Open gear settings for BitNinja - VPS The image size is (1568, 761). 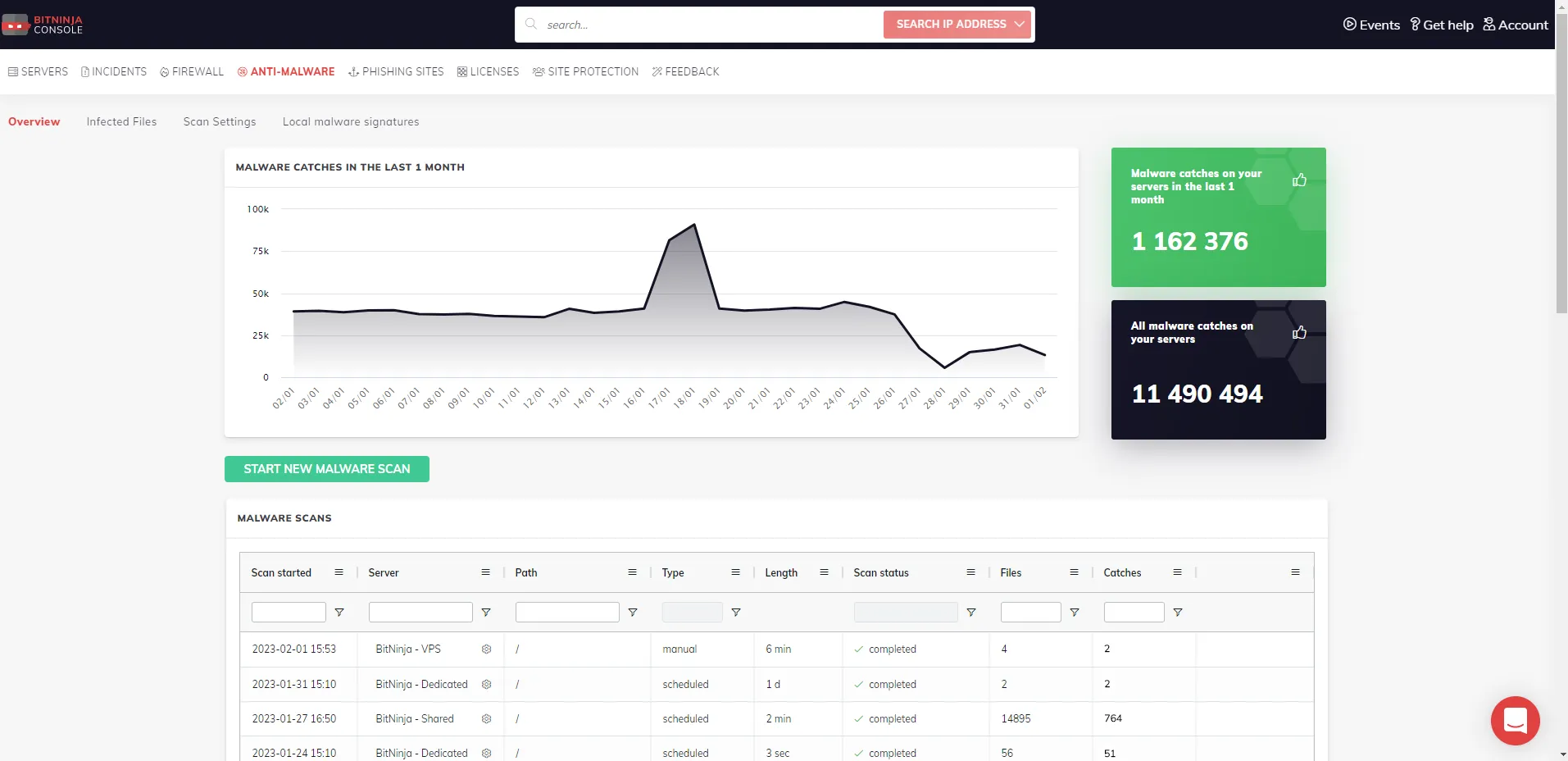click(486, 649)
